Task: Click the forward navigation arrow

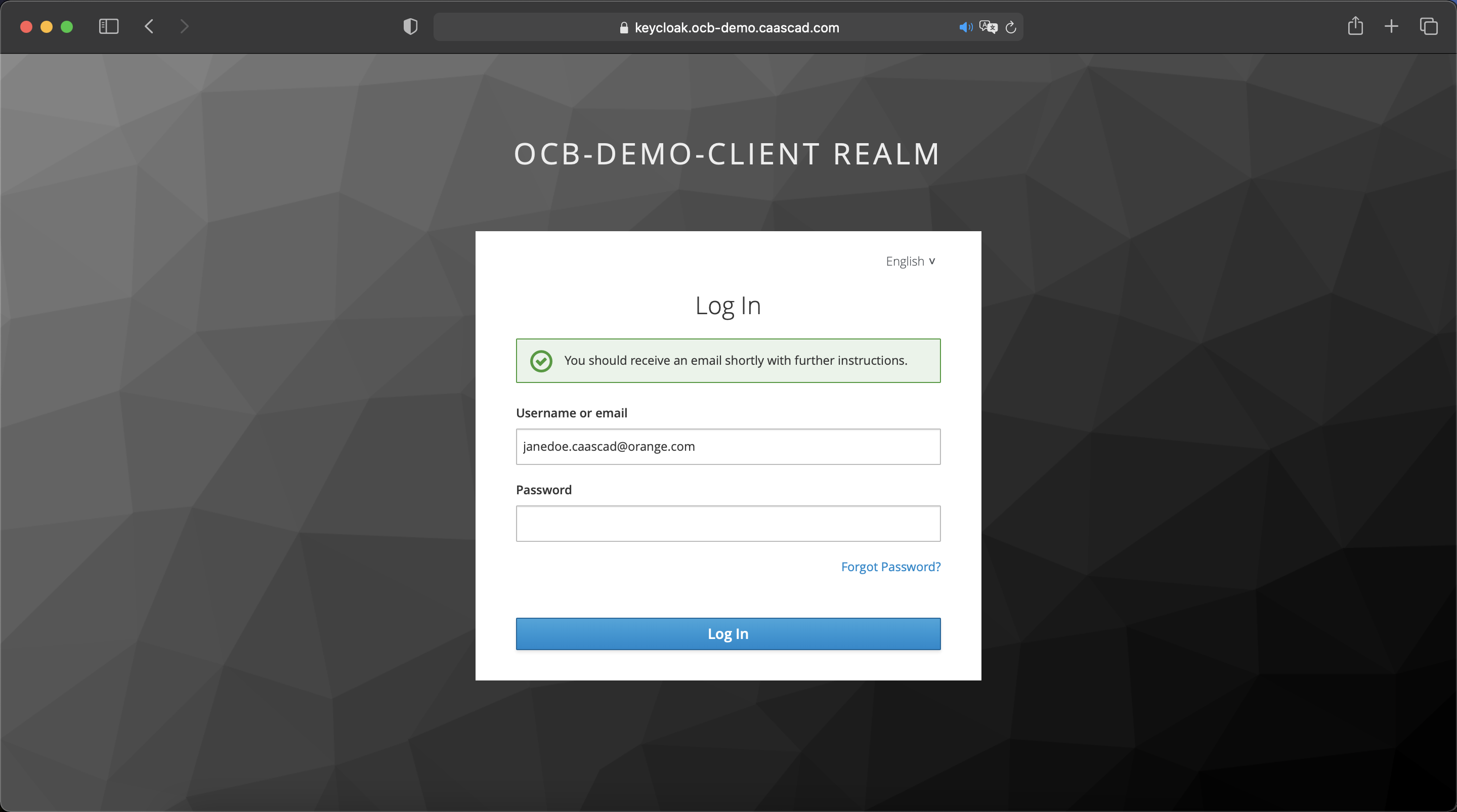Action: point(184,27)
